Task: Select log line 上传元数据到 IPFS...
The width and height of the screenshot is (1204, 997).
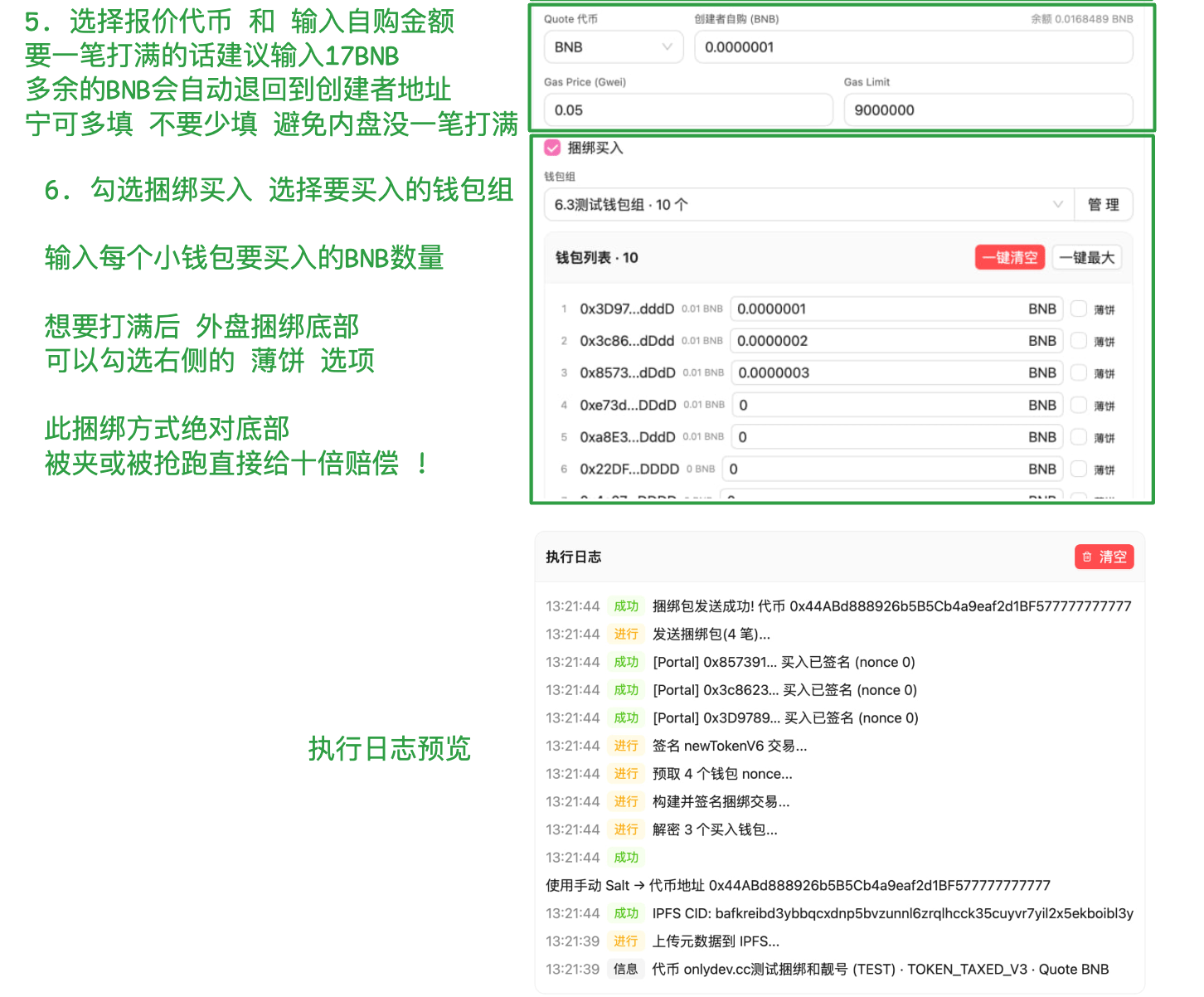Action: tap(663, 941)
